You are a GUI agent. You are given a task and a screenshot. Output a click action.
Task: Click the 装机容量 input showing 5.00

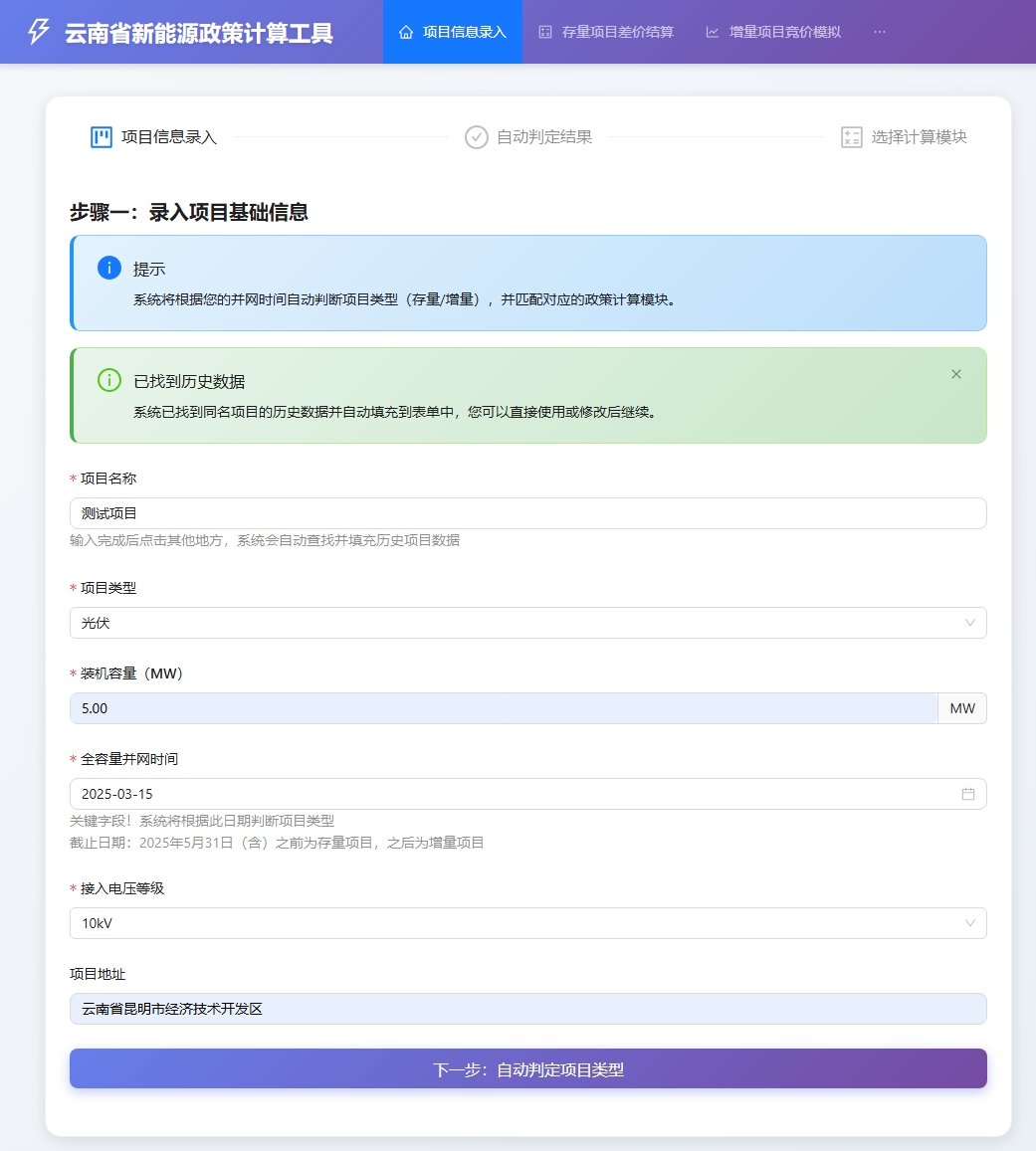(x=503, y=708)
